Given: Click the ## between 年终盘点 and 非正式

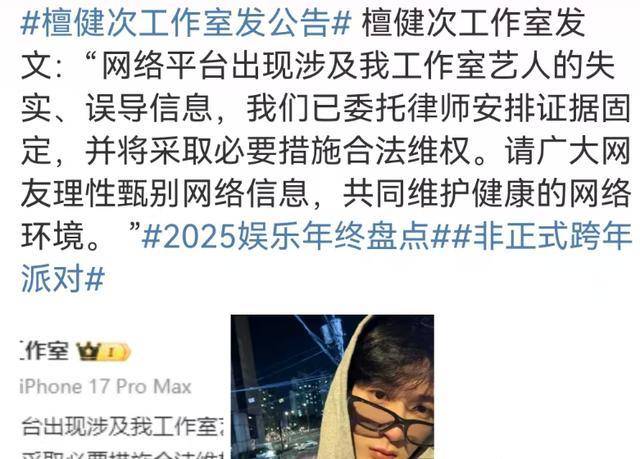Looking at the screenshot, I should [451, 237].
